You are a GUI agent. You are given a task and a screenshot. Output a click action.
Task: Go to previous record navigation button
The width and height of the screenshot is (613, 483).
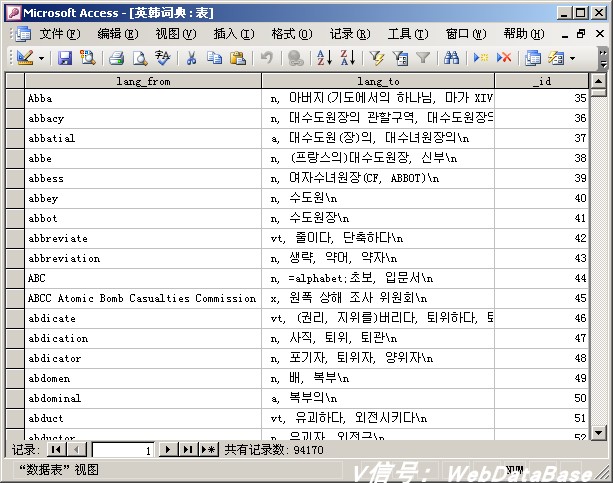click(77, 450)
